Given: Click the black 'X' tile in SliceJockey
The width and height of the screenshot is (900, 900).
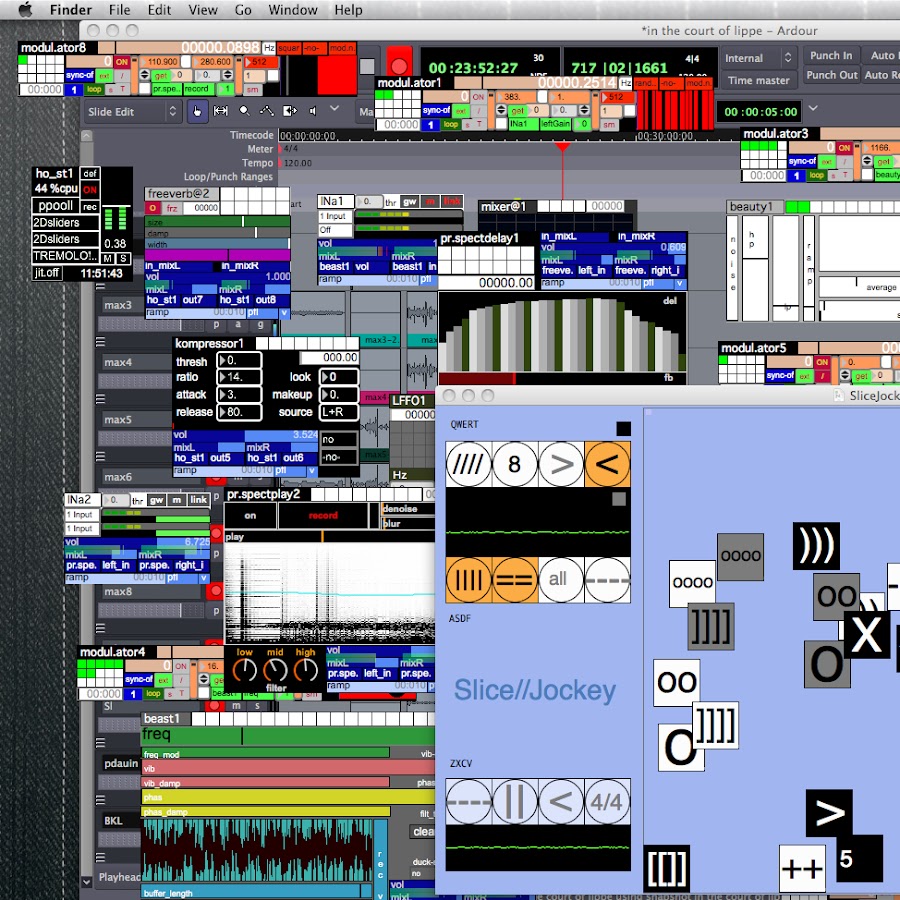Looking at the screenshot, I should tap(867, 634).
